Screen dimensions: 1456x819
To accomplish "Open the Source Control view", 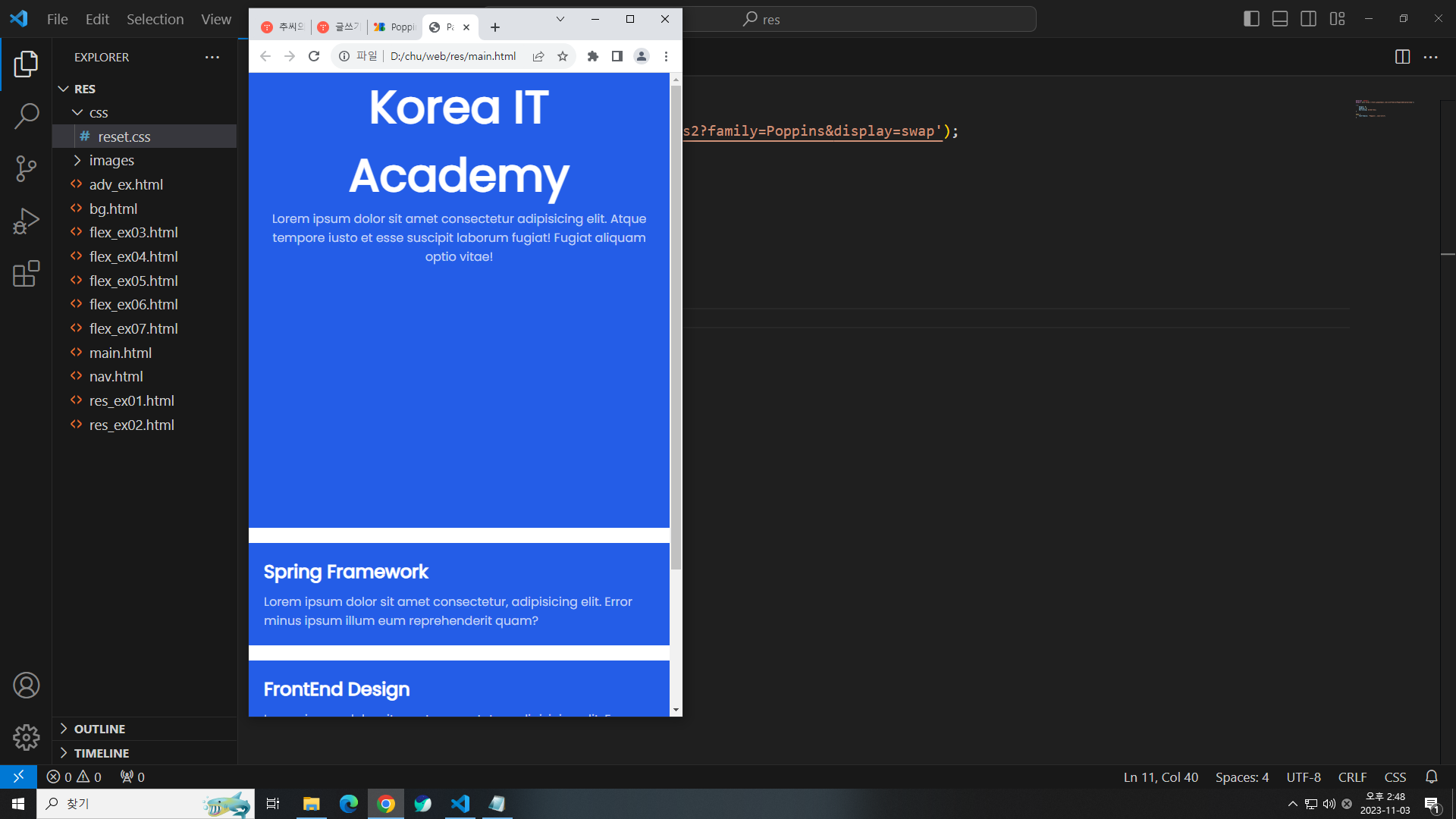I will point(27,168).
